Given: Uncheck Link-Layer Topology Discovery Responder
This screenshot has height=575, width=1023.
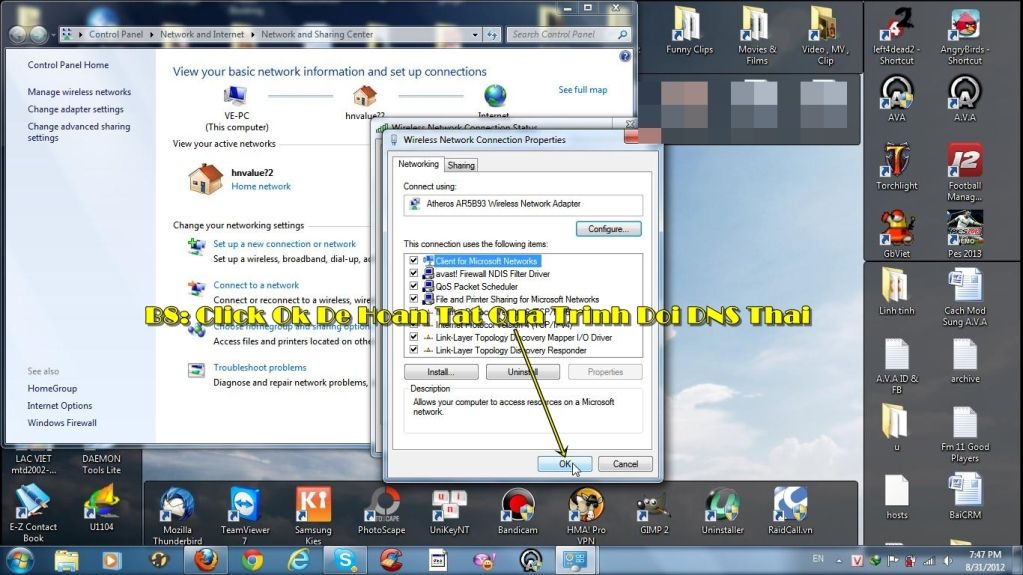Looking at the screenshot, I should (x=414, y=351).
